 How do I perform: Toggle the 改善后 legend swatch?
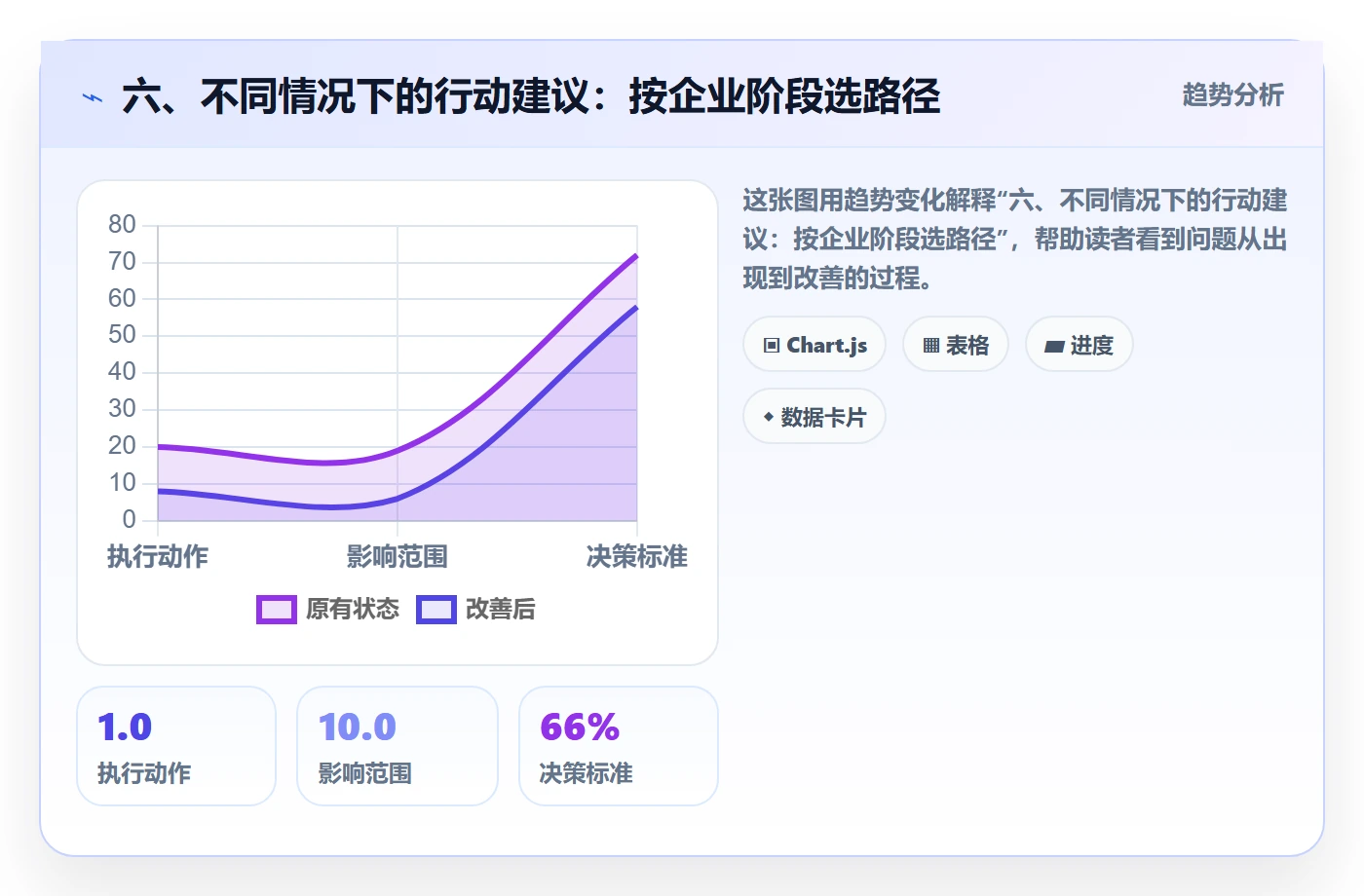point(436,610)
